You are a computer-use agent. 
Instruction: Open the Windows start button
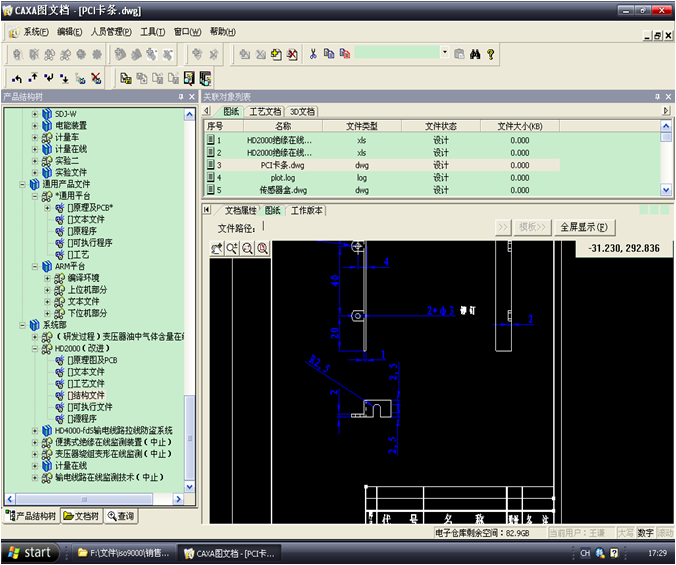[x=28, y=553]
